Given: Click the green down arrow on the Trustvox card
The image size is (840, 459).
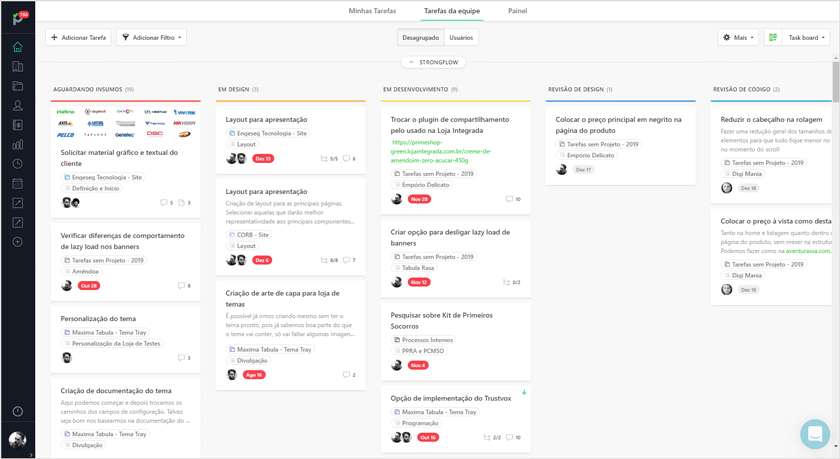Looking at the screenshot, I should point(524,393).
